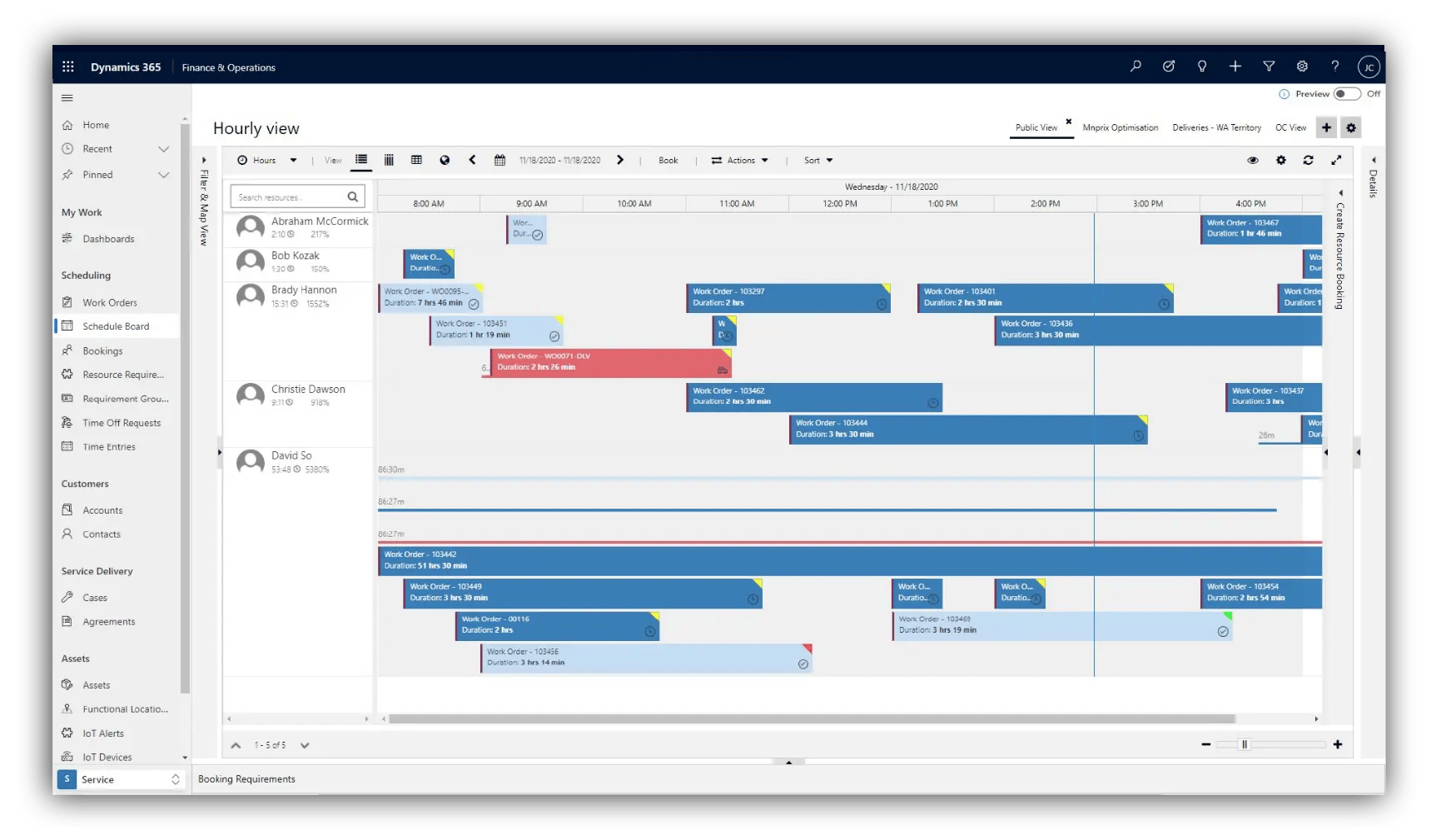The height and width of the screenshot is (840, 1436).
Task: Open the calendar date picker icon
Action: coord(500,160)
